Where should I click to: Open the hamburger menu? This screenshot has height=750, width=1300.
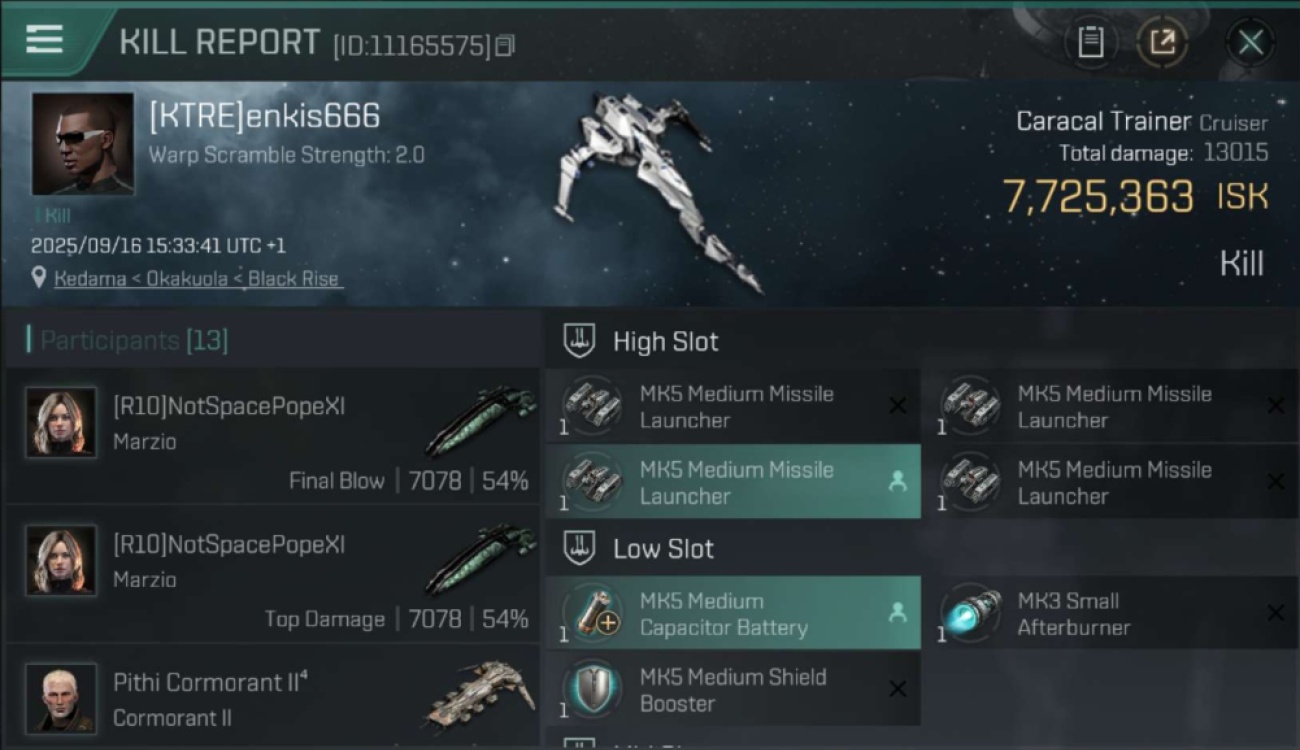point(44,40)
